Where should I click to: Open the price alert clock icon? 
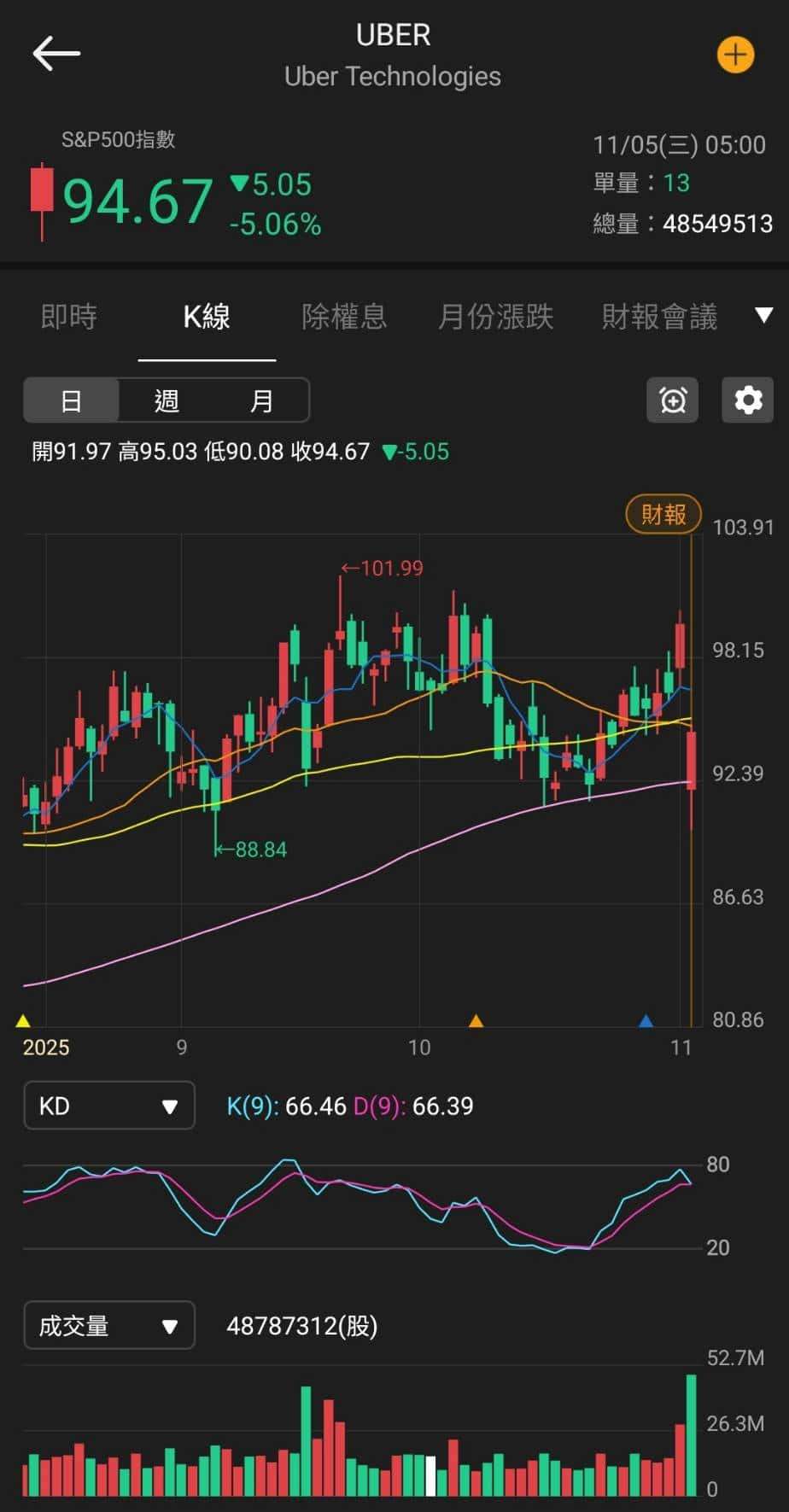coord(673,400)
